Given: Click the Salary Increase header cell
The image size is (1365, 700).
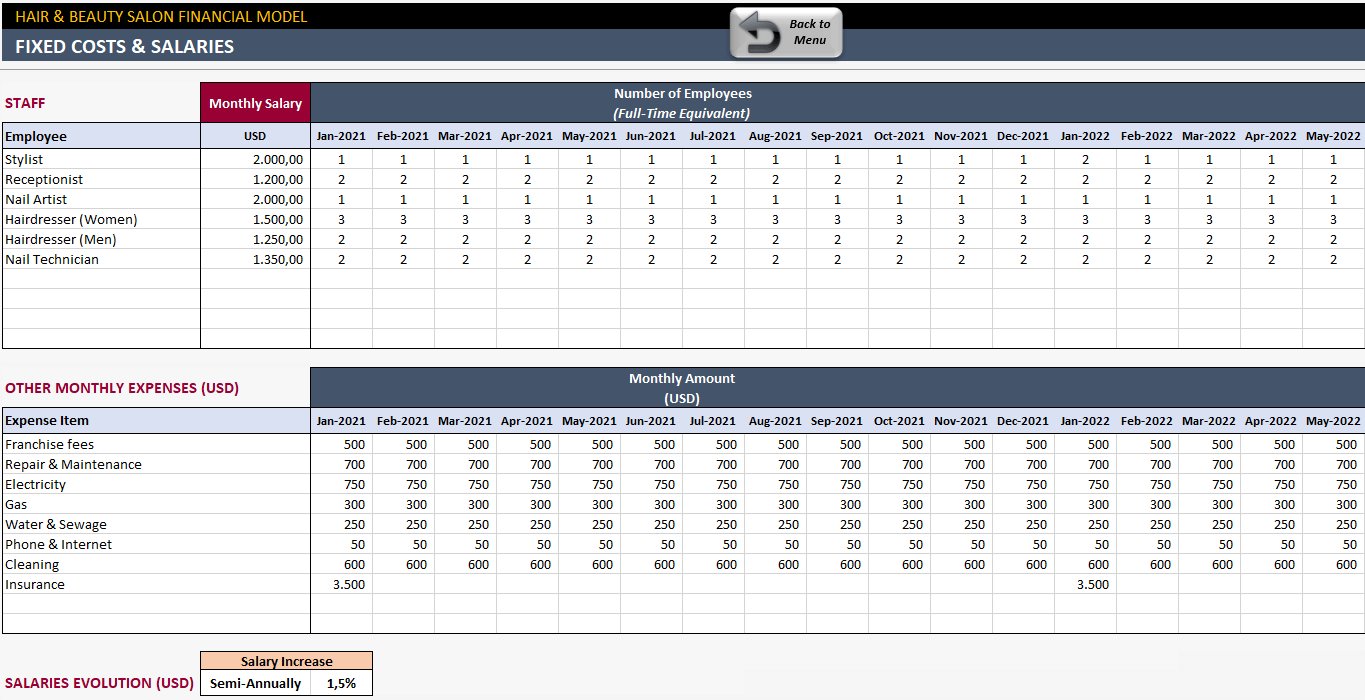Looking at the screenshot, I should (287, 661).
